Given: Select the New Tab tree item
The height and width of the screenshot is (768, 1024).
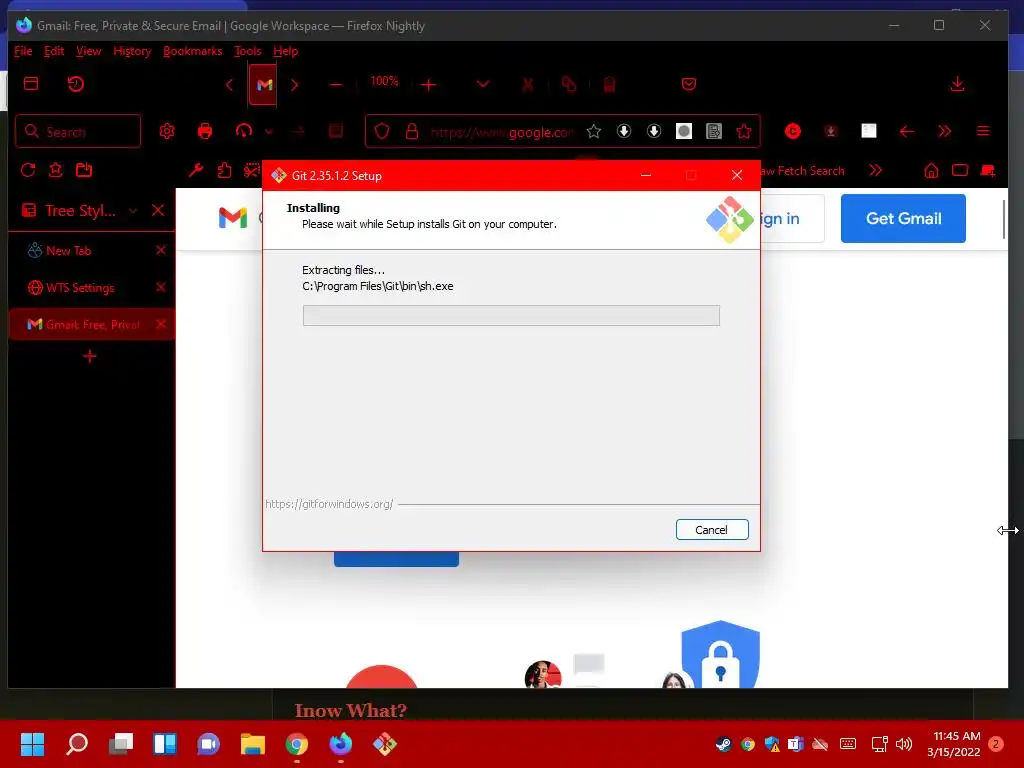Looking at the screenshot, I should [69, 250].
